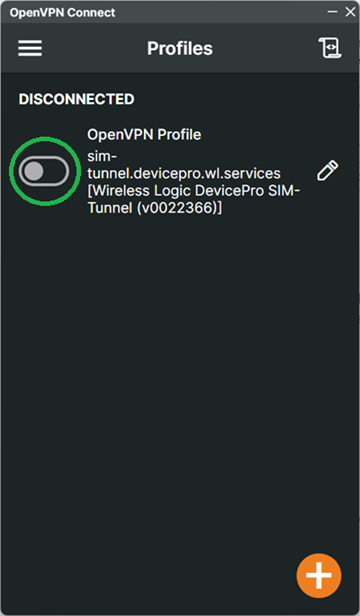Image resolution: width=360 pixels, height=616 pixels.
Task: Minimize the OpenVPN Connect window
Action: (332, 12)
